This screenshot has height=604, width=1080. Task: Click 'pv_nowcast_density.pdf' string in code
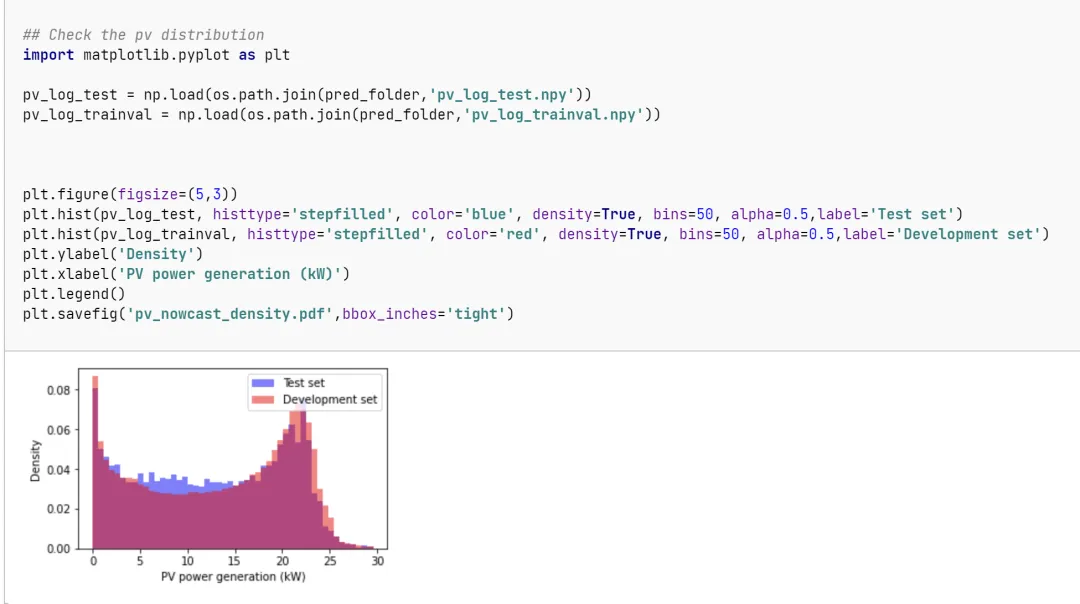point(230,314)
